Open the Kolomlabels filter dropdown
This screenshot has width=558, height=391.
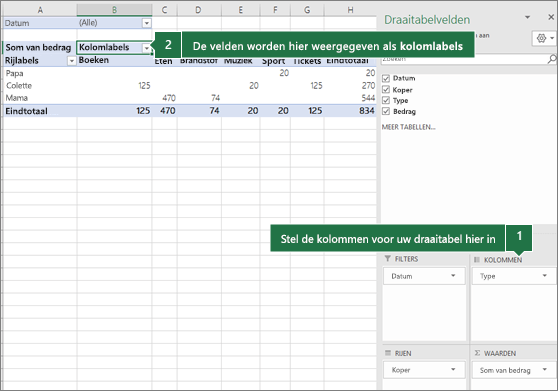click(147, 48)
